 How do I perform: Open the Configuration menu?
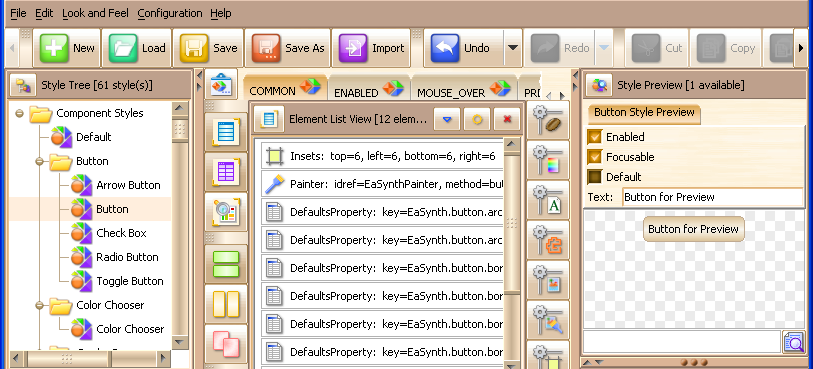tap(170, 13)
